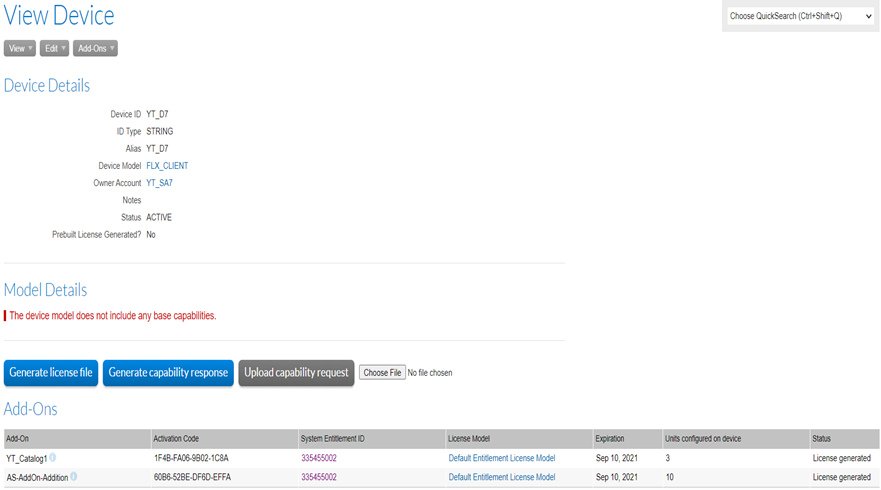Click the Add-On column header
Viewport: 881px width, 490px height.
[x=78, y=438]
